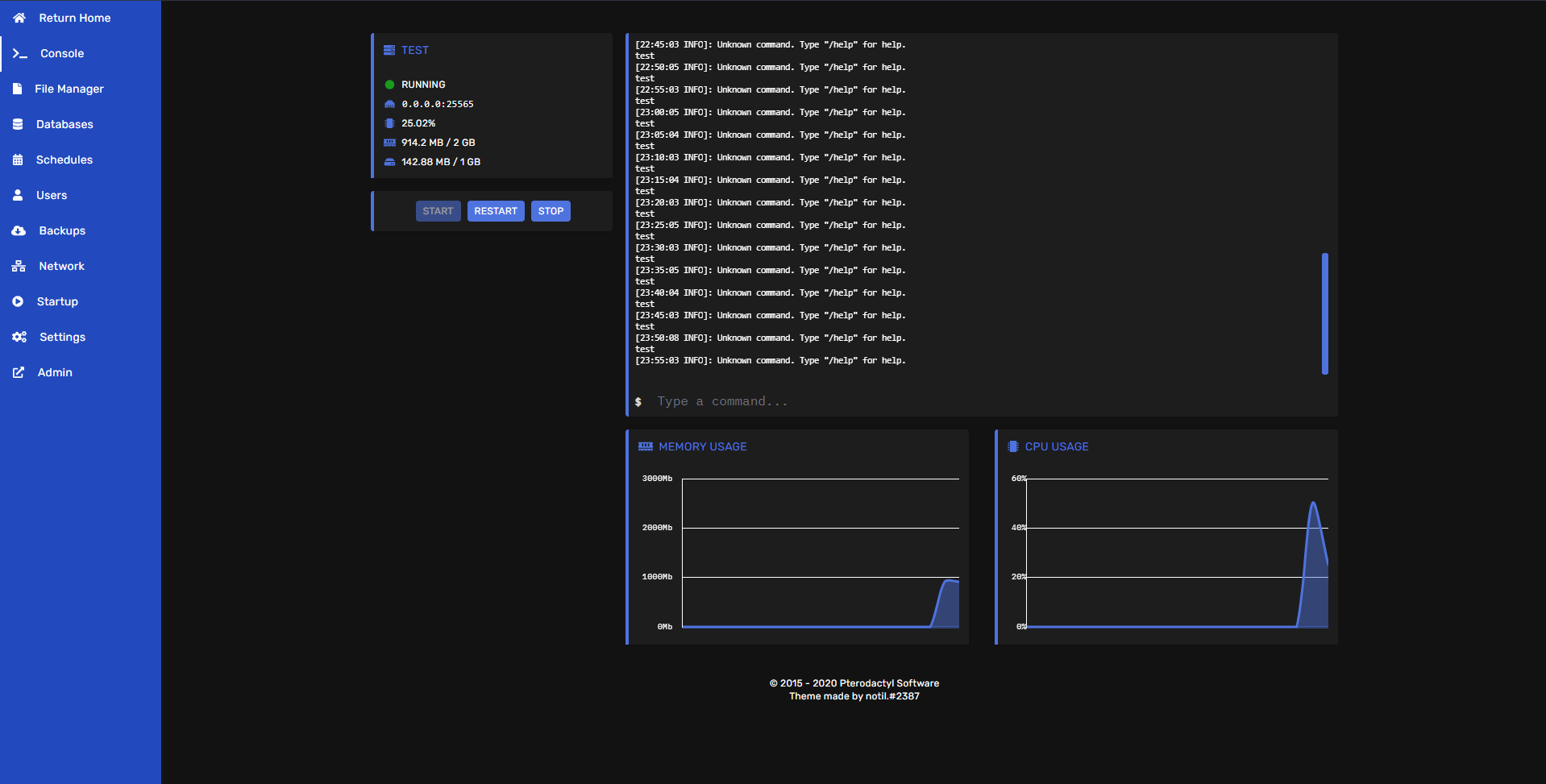Click the Backups cloud icon

point(19,230)
